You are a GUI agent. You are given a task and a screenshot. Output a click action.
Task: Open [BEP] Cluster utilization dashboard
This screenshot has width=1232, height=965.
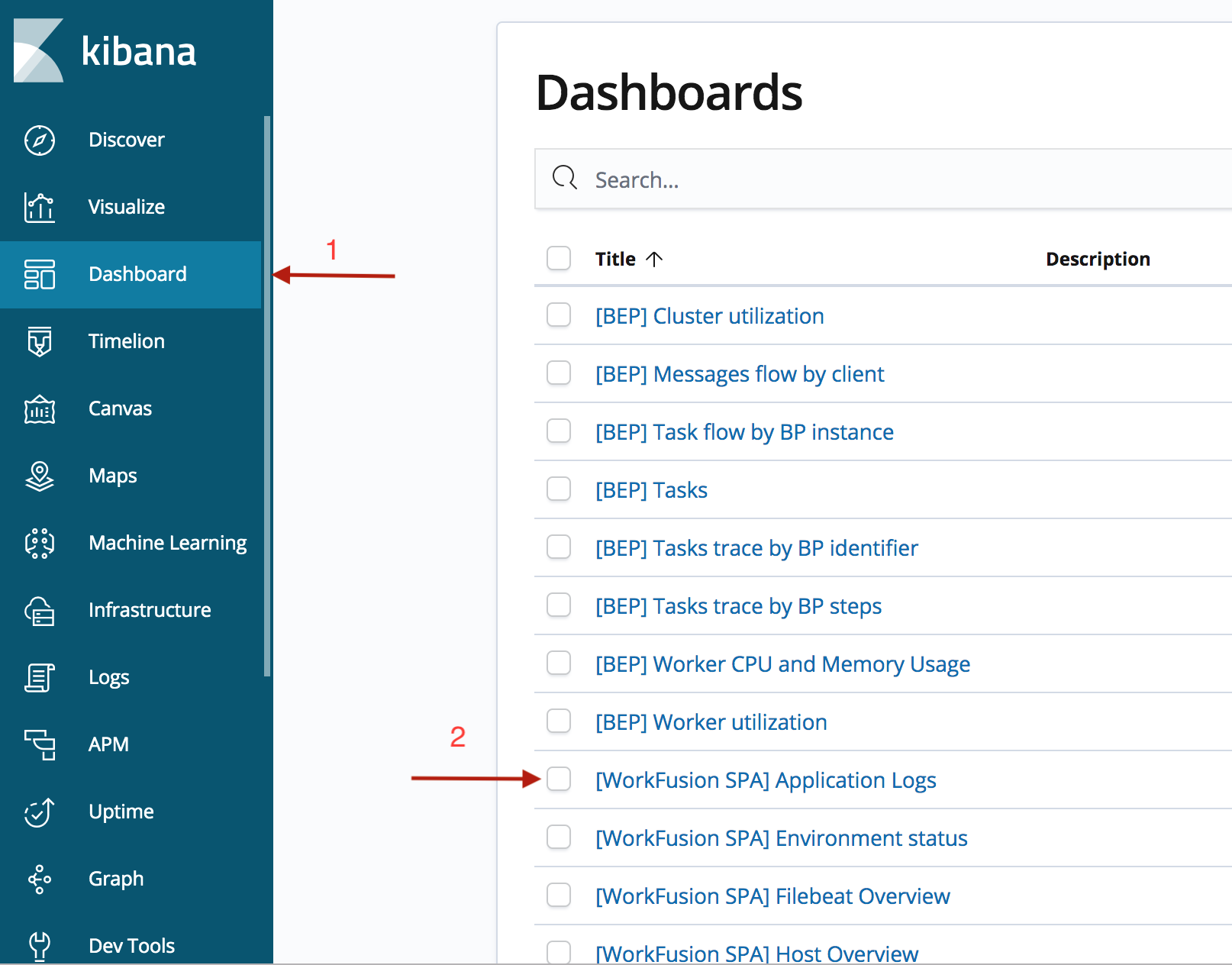point(710,316)
